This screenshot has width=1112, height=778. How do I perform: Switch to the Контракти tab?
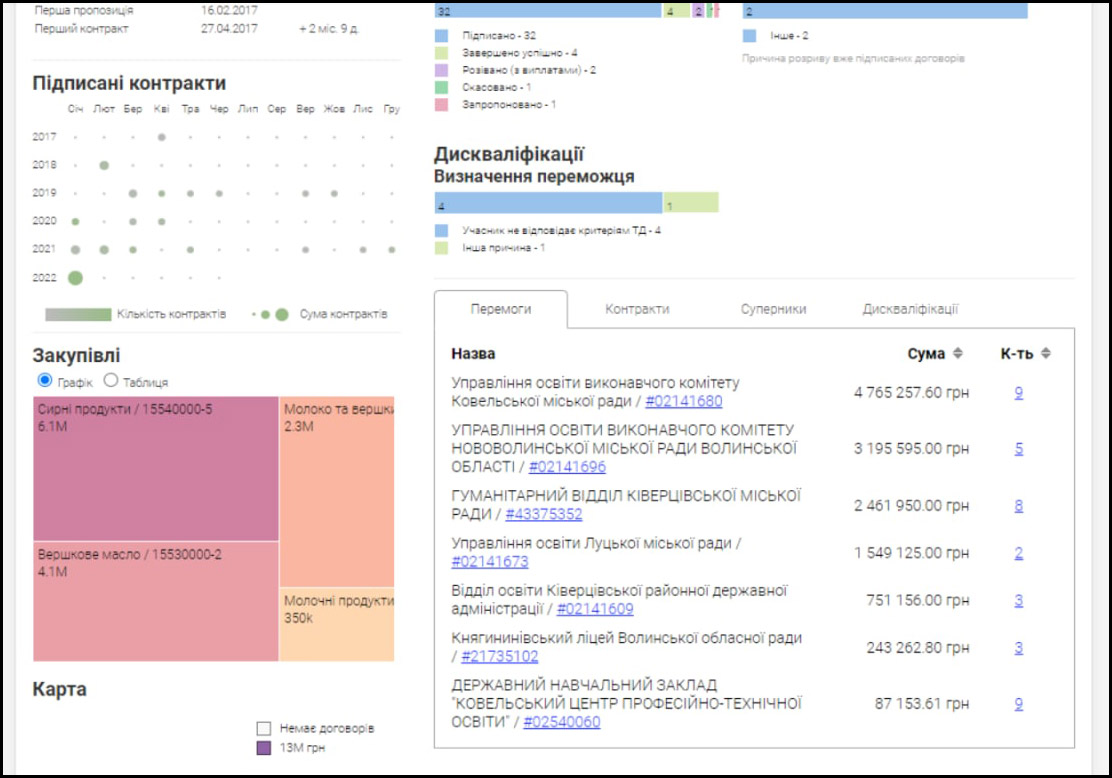tap(637, 309)
